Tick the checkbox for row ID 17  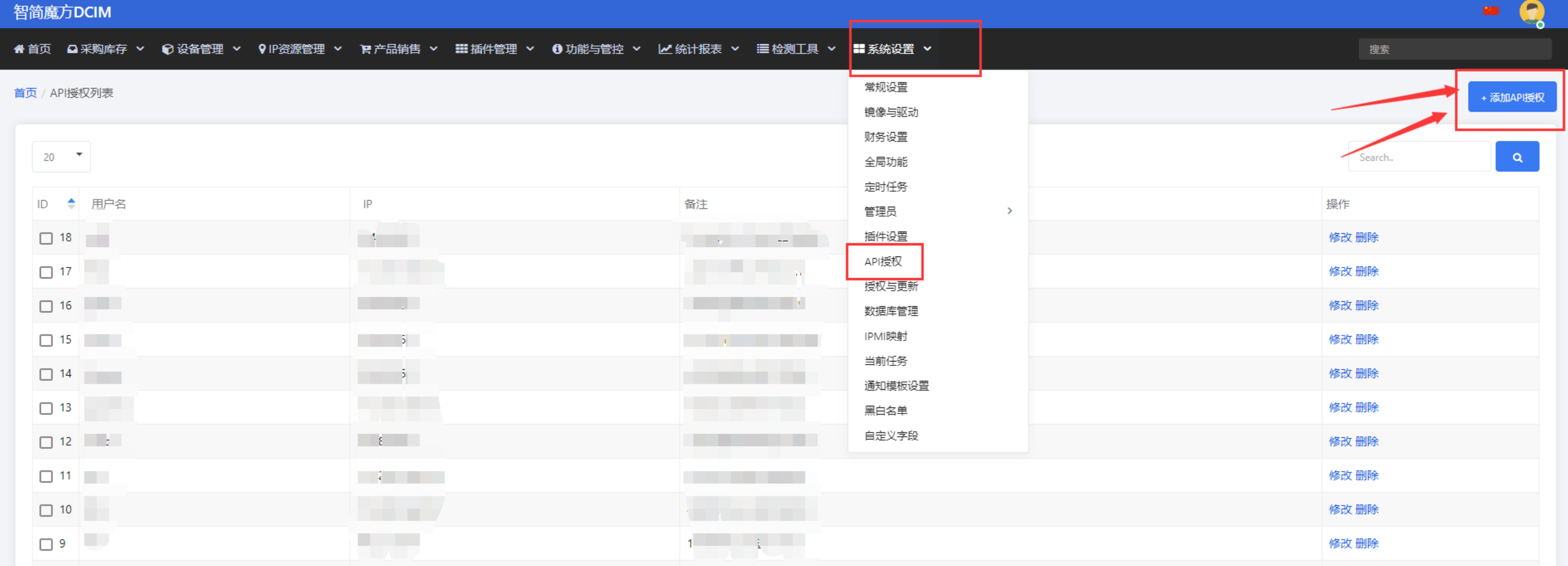46,272
